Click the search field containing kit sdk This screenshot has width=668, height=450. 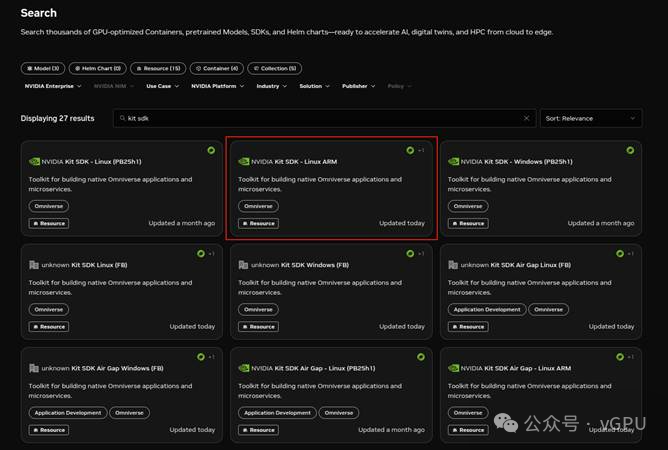point(324,118)
